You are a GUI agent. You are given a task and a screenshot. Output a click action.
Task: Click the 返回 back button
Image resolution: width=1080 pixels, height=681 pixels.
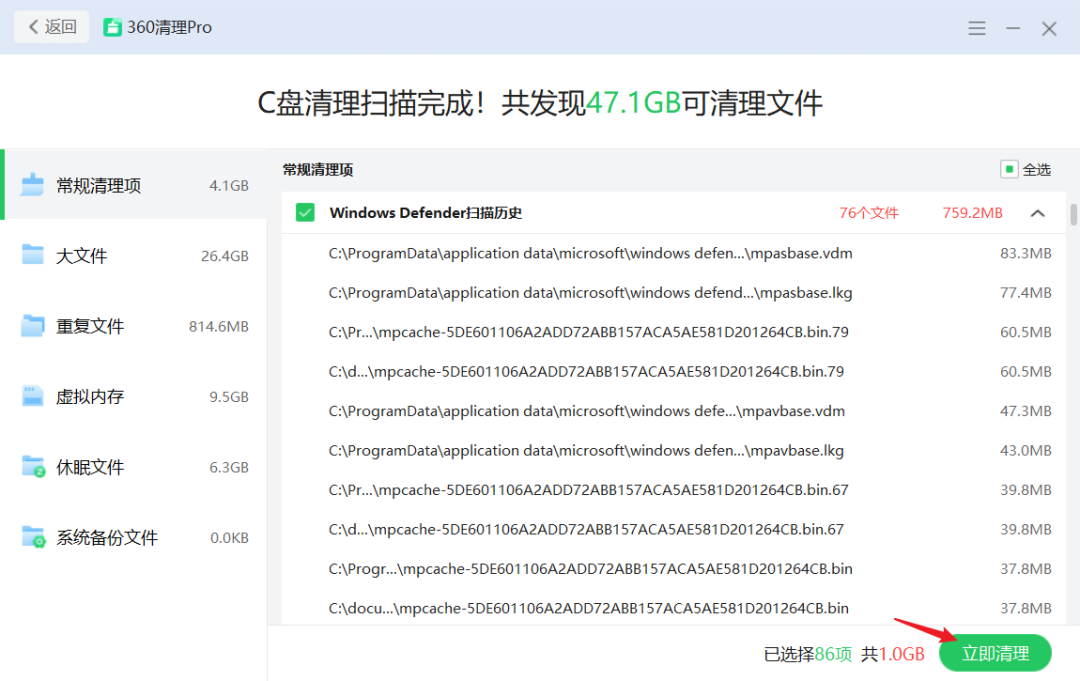52,27
